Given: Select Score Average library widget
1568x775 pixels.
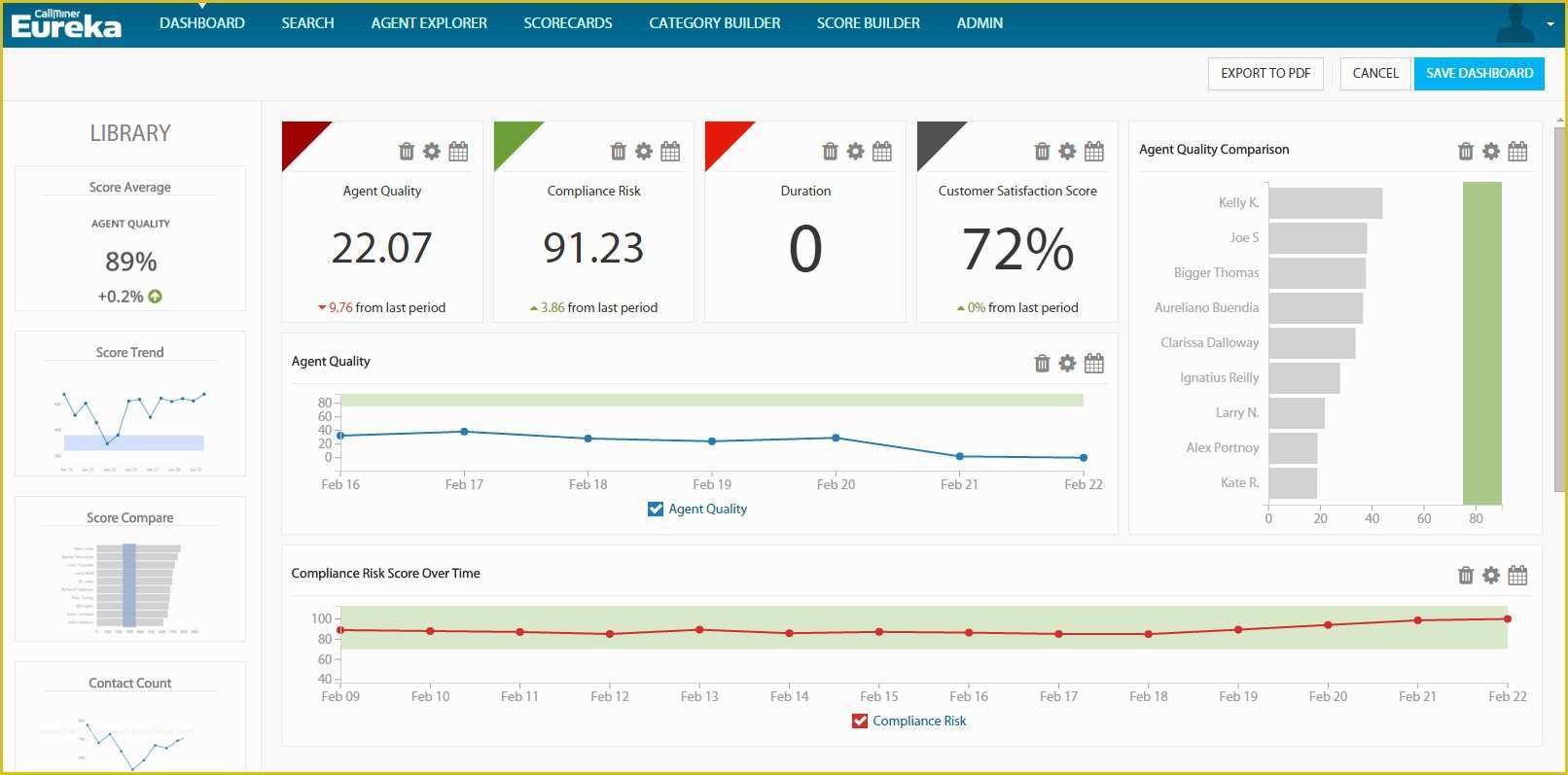Looking at the screenshot, I should (130, 238).
